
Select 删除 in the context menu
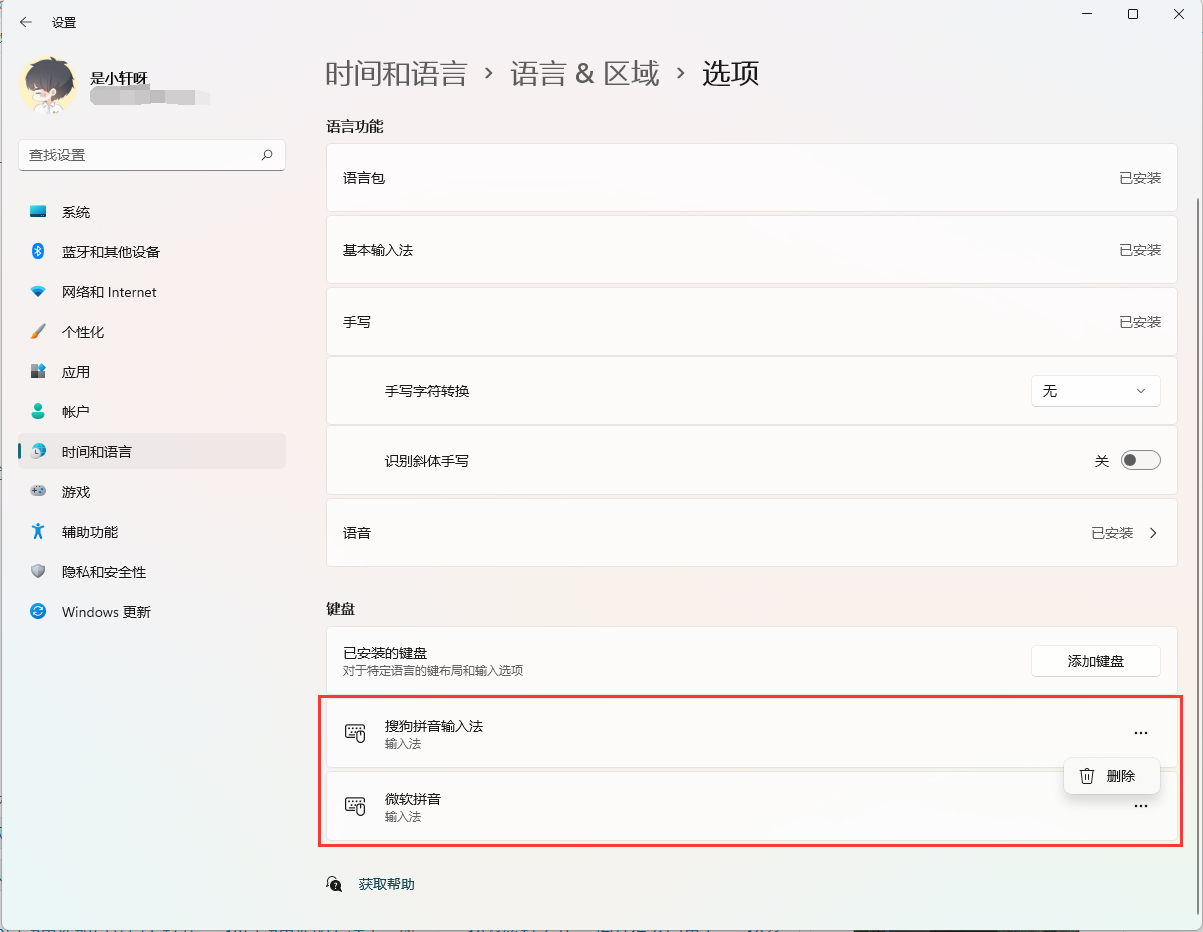point(1112,775)
